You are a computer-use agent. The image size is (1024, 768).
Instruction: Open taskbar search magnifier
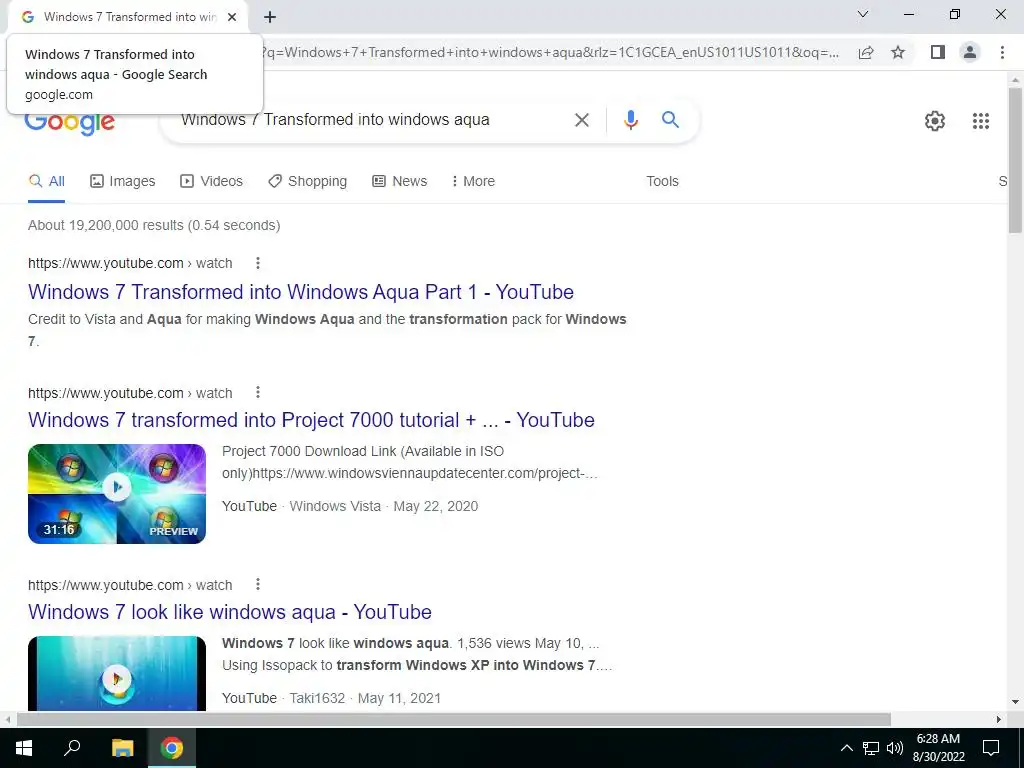72,748
